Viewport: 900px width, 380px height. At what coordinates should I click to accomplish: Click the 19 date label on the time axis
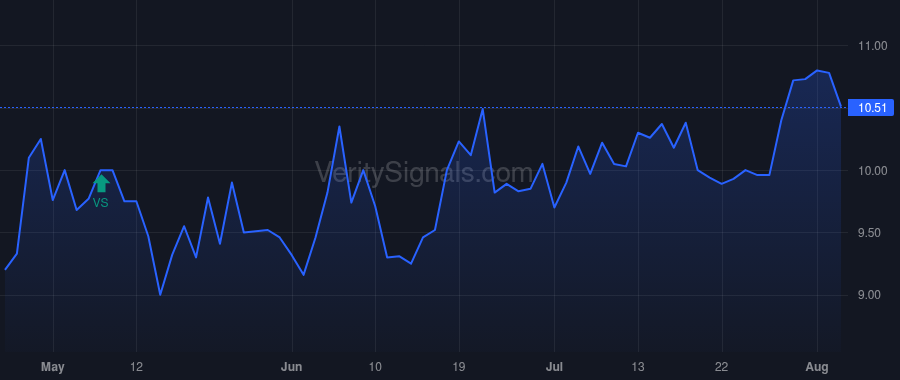coord(459,367)
